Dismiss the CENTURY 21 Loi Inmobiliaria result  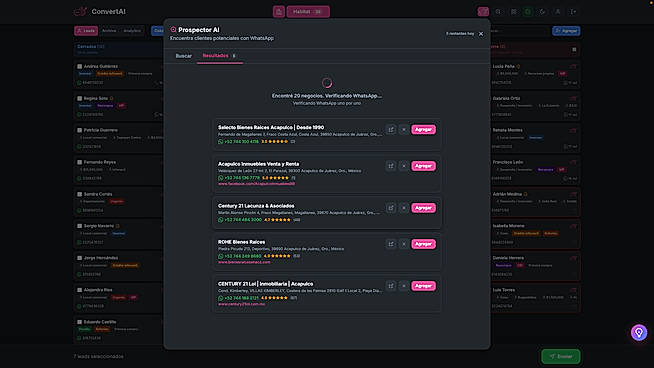pyautogui.click(x=404, y=286)
